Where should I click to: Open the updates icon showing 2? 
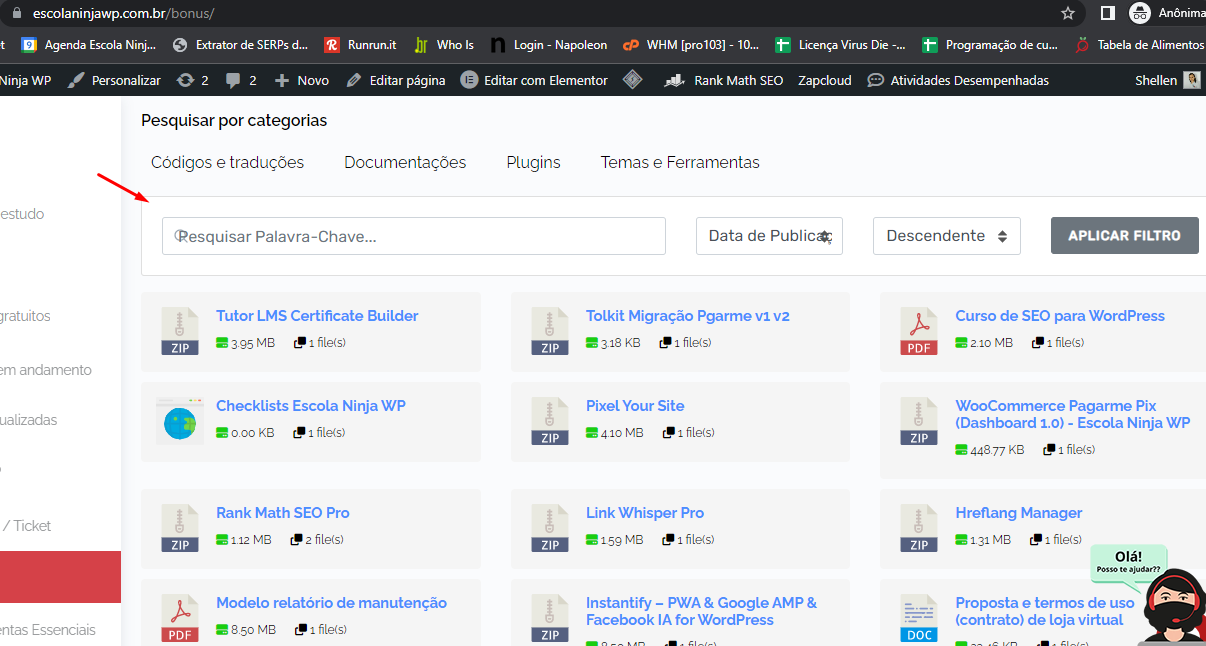coord(192,80)
